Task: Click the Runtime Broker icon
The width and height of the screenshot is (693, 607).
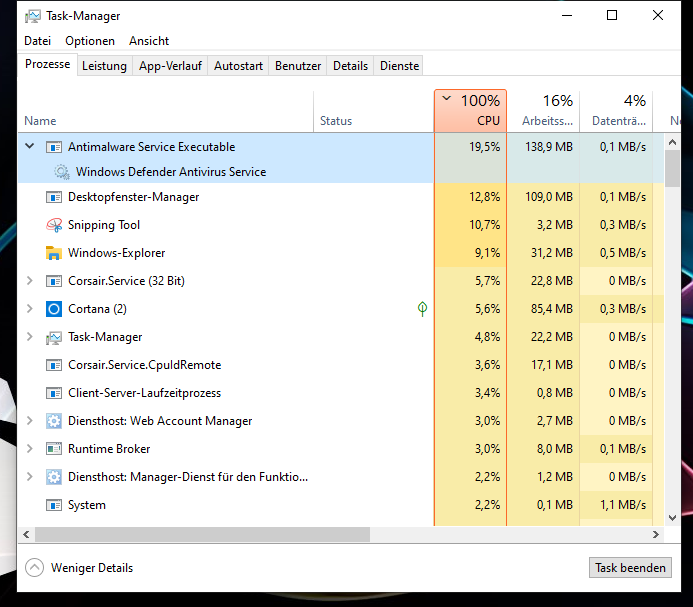Action: tap(54, 449)
